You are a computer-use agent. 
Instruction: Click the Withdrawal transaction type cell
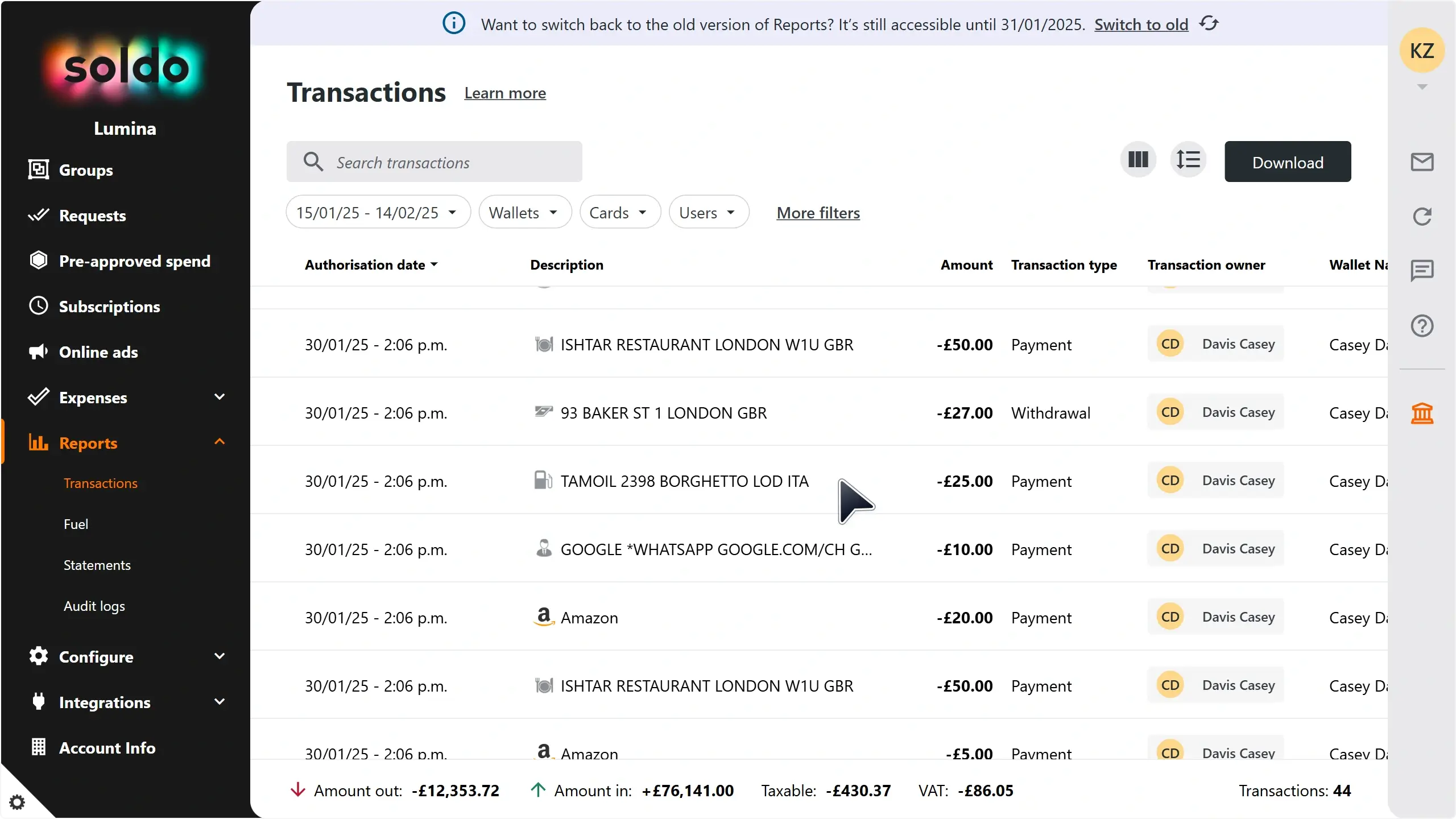(x=1050, y=413)
